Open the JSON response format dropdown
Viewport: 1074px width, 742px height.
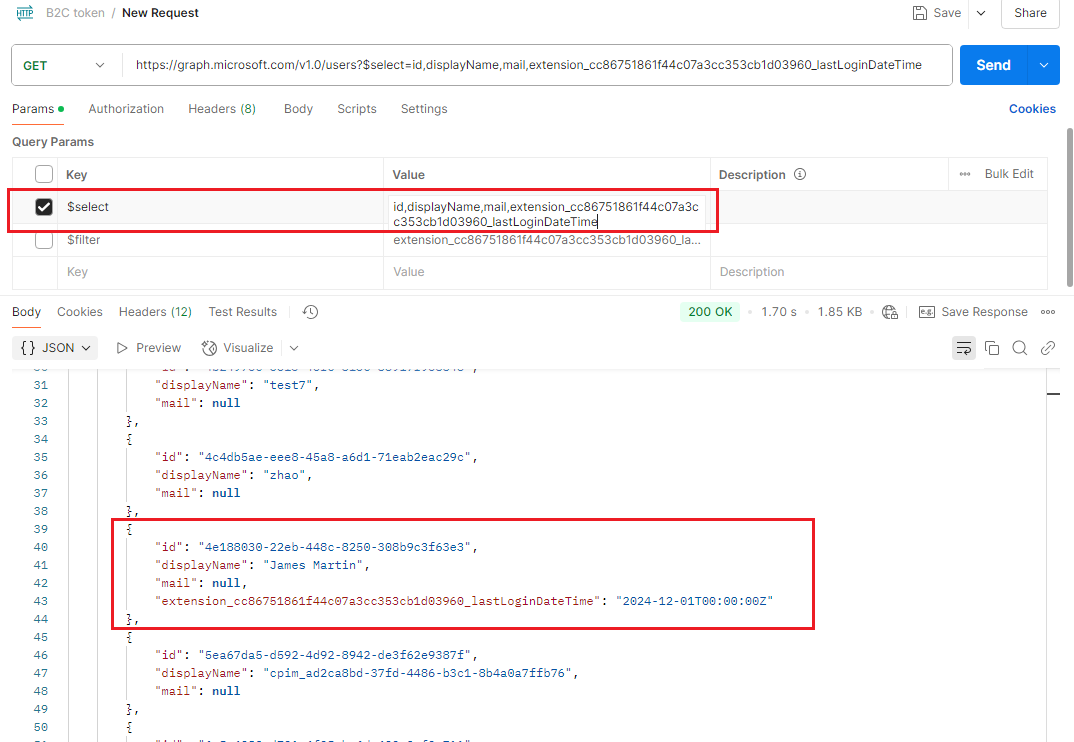[55, 347]
